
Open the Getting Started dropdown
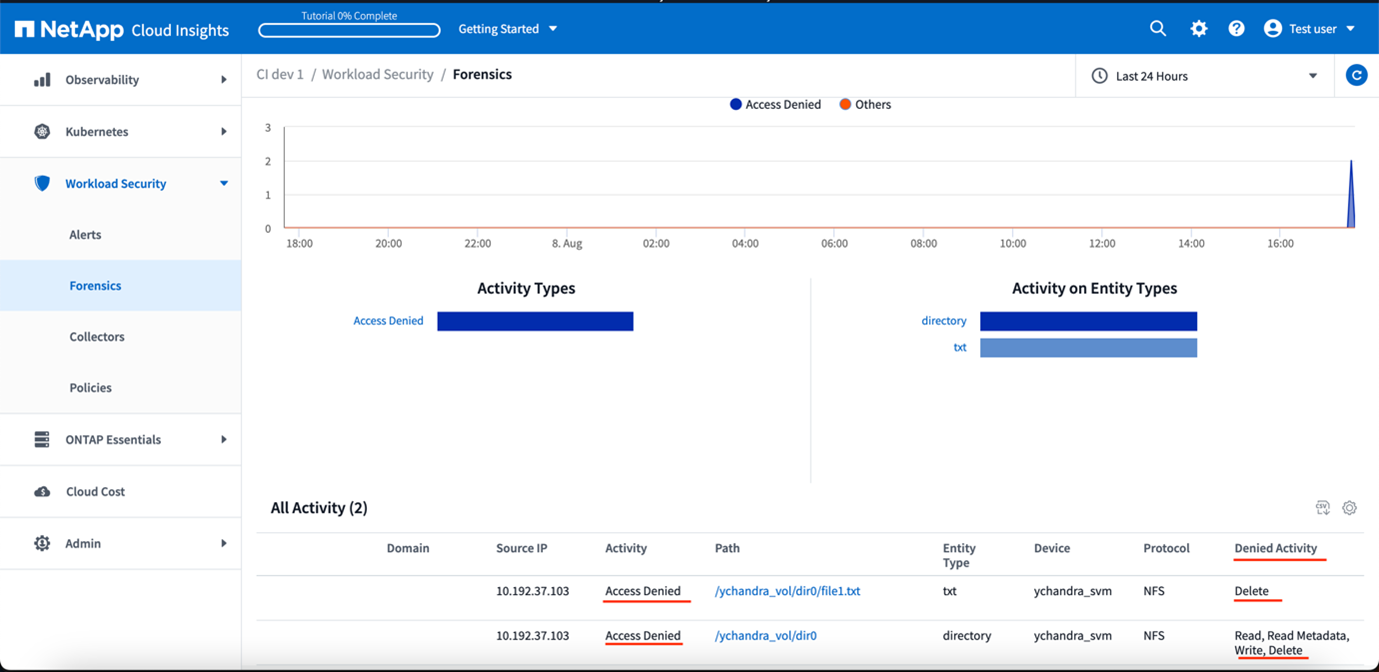click(x=507, y=29)
